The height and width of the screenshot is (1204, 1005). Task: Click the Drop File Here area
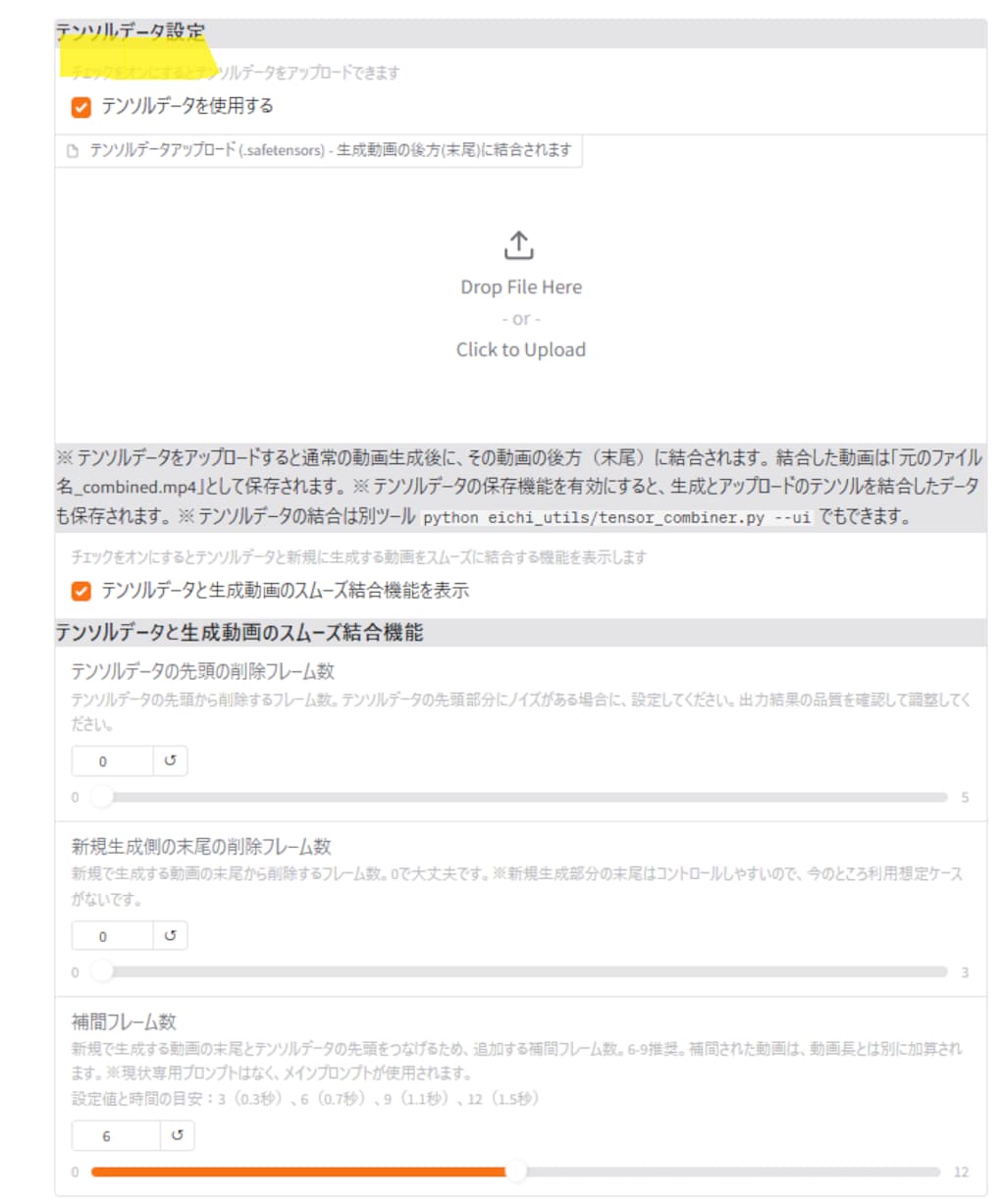521,288
